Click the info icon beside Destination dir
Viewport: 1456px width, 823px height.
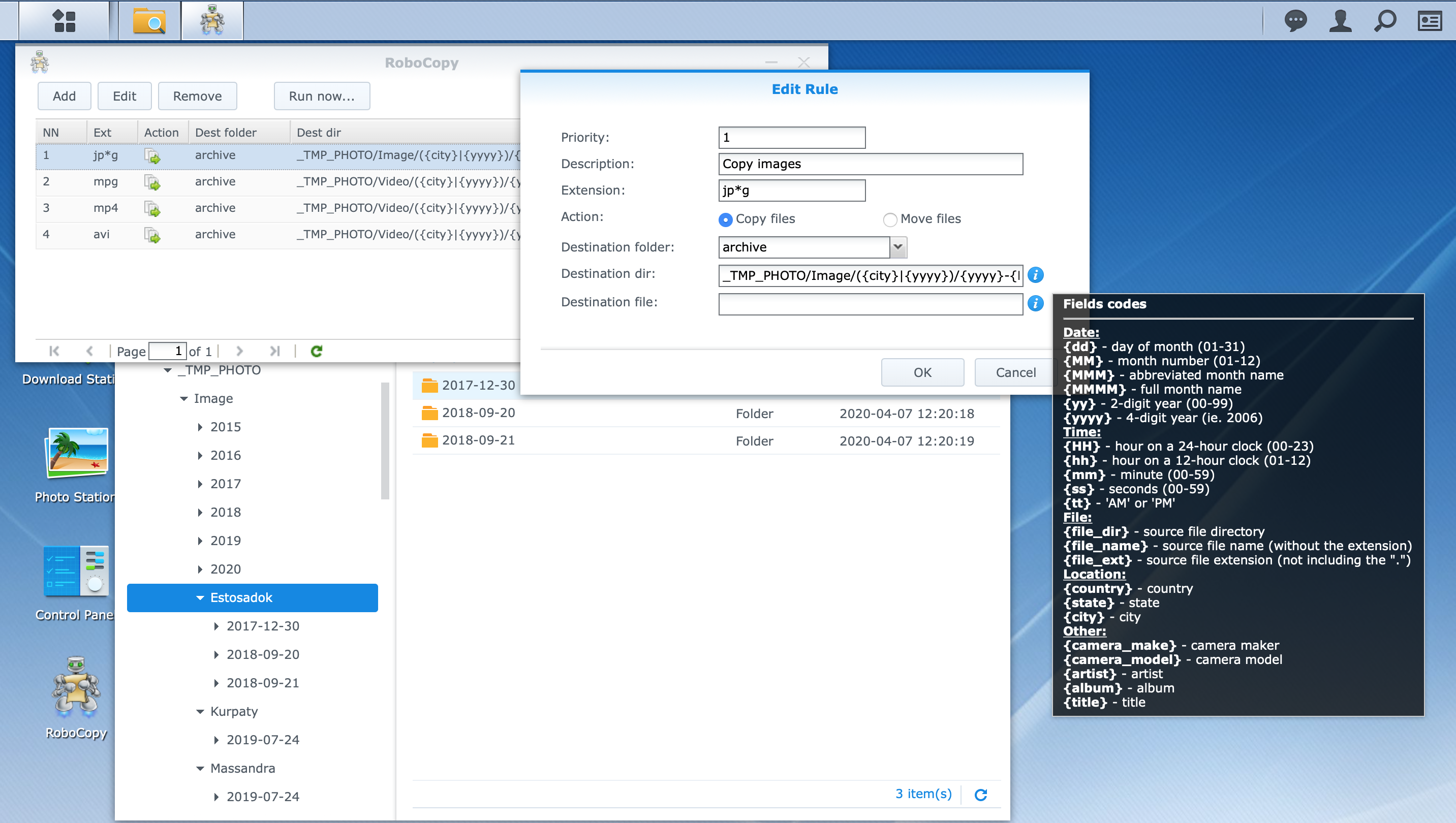pos(1035,275)
